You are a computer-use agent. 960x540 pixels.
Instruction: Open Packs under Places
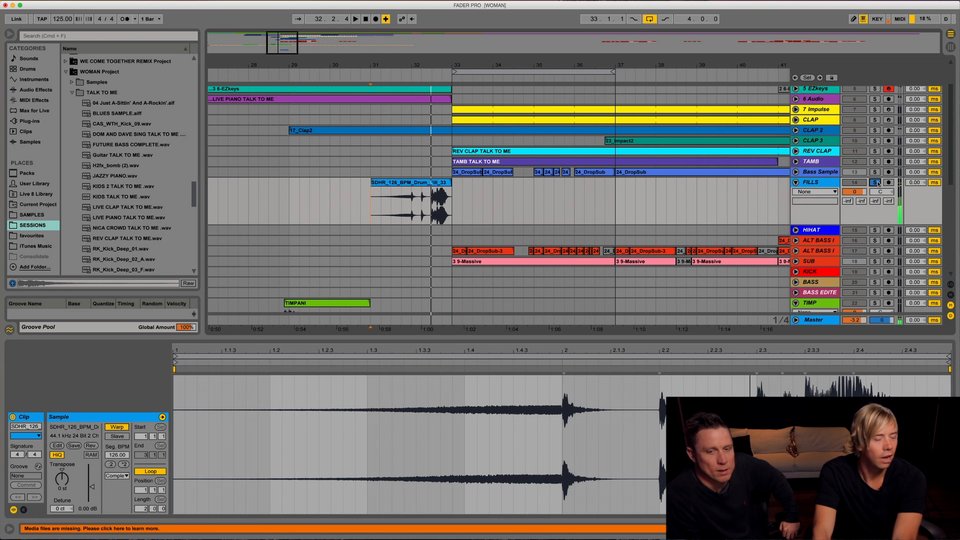(26, 173)
